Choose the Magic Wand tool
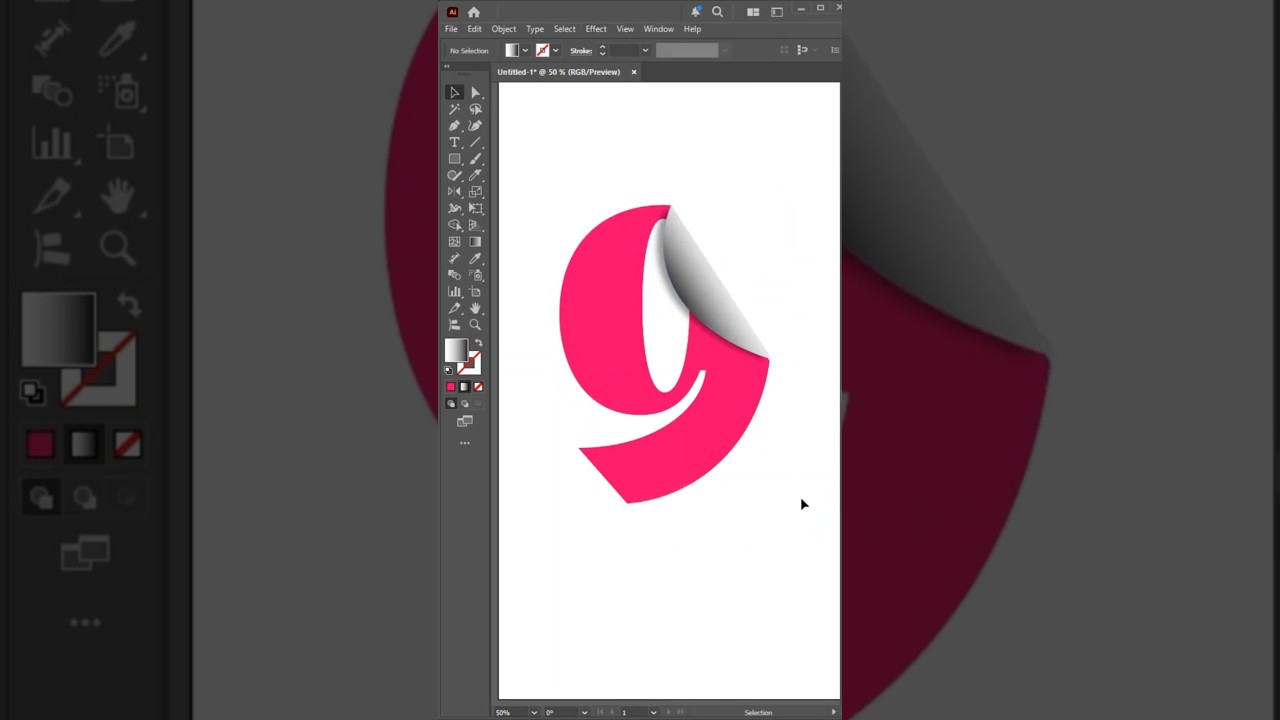This screenshot has height=720, width=1280. (x=454, y=109)
